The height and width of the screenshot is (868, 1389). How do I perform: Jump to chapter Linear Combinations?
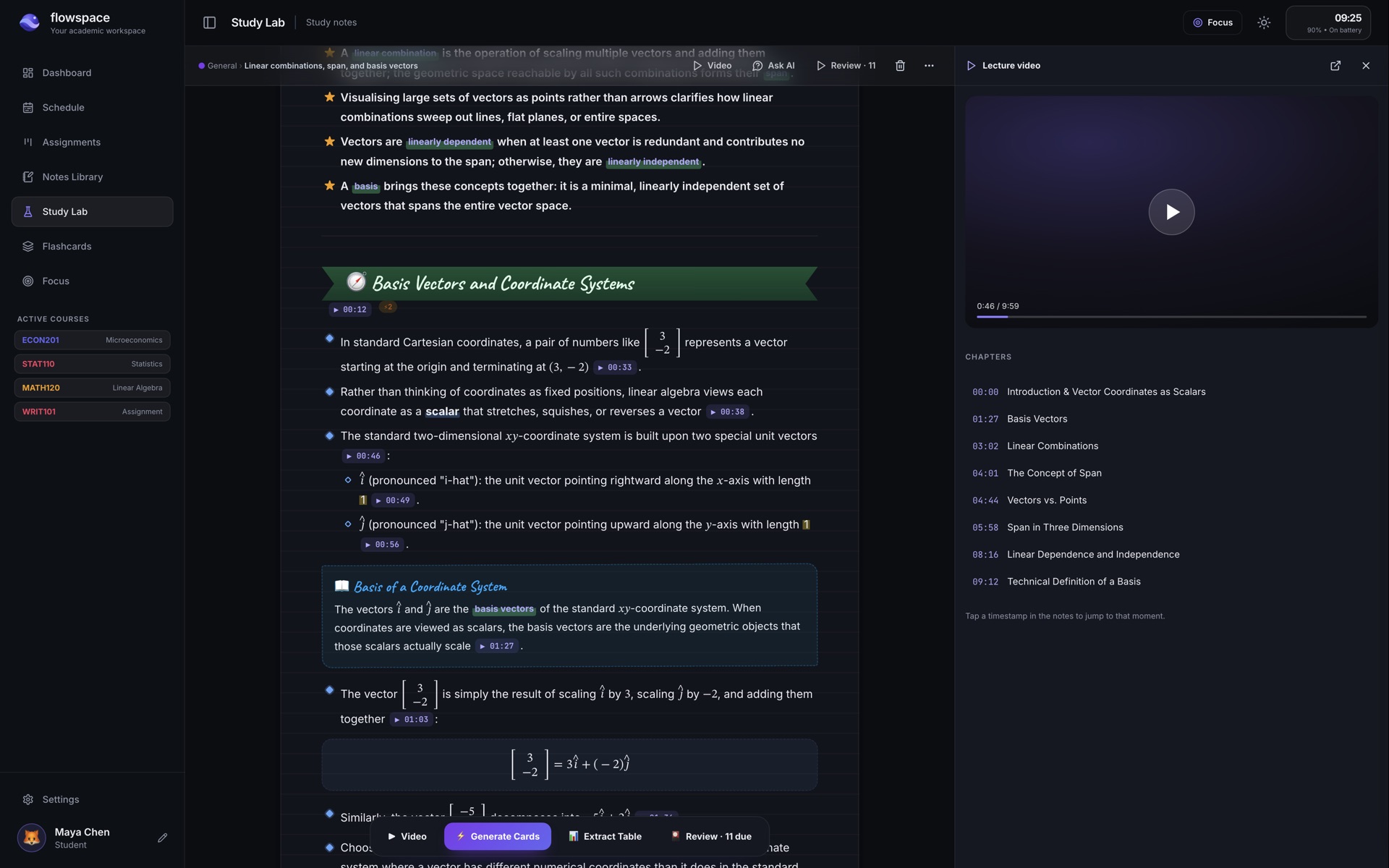(1171, 446)
